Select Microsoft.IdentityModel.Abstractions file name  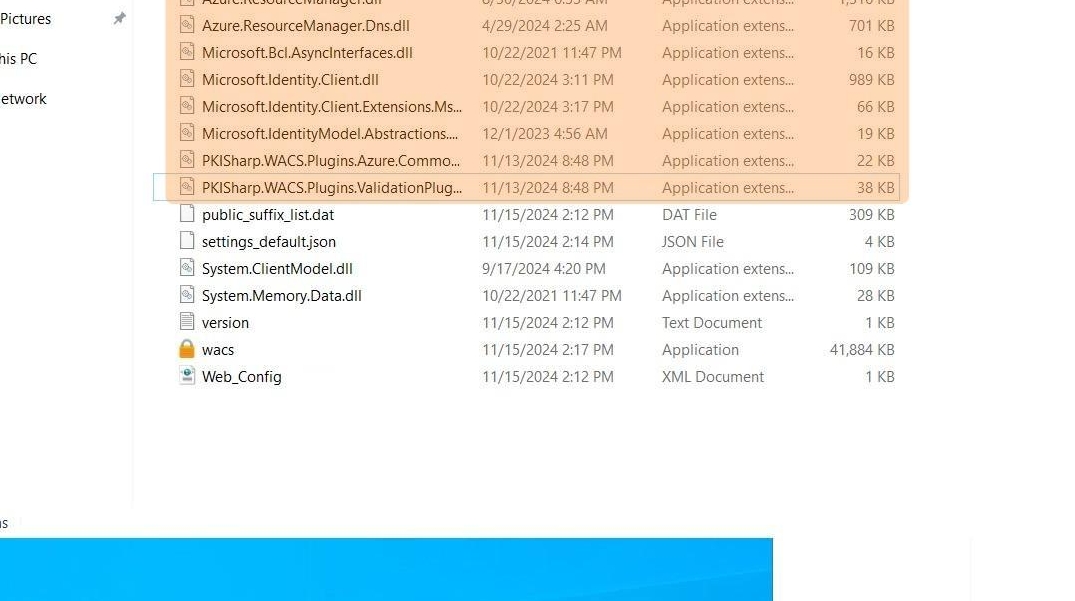(330, 134)
